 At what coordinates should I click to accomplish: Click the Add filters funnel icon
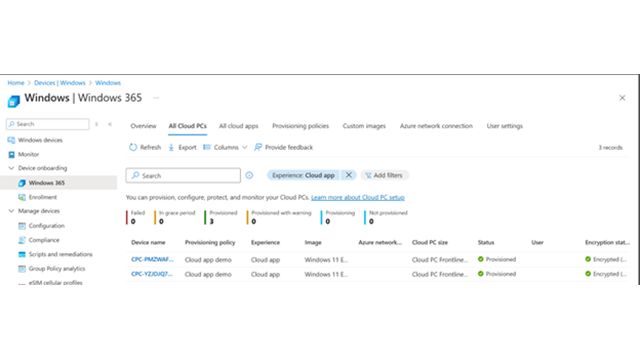tap(368, 176)
